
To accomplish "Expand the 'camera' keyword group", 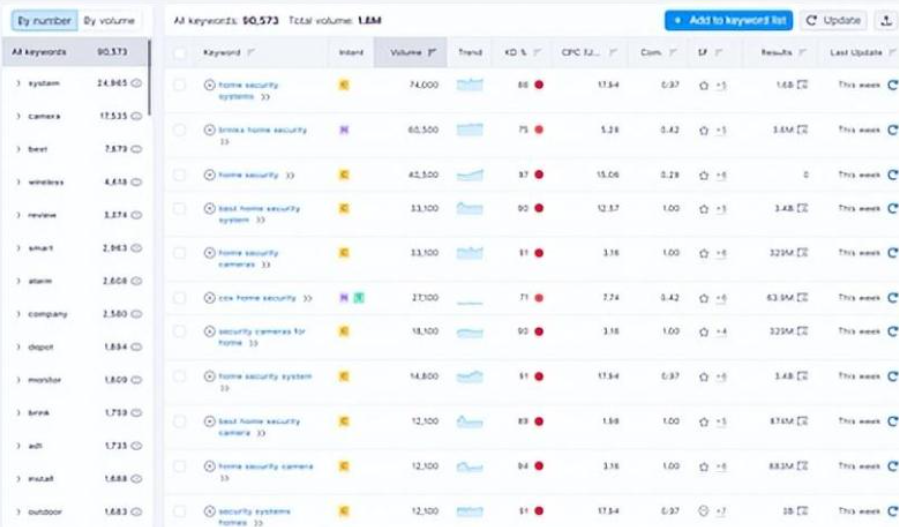I will pyautogui.click(x=18, y=116).
